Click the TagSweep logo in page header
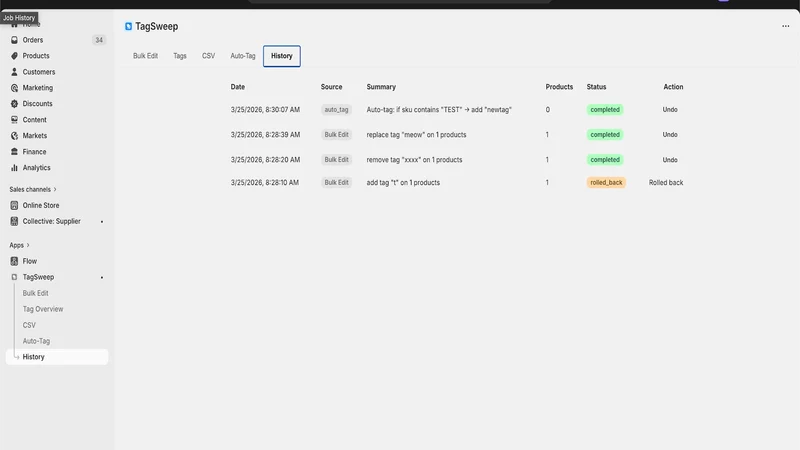 [x=128, y=27]
